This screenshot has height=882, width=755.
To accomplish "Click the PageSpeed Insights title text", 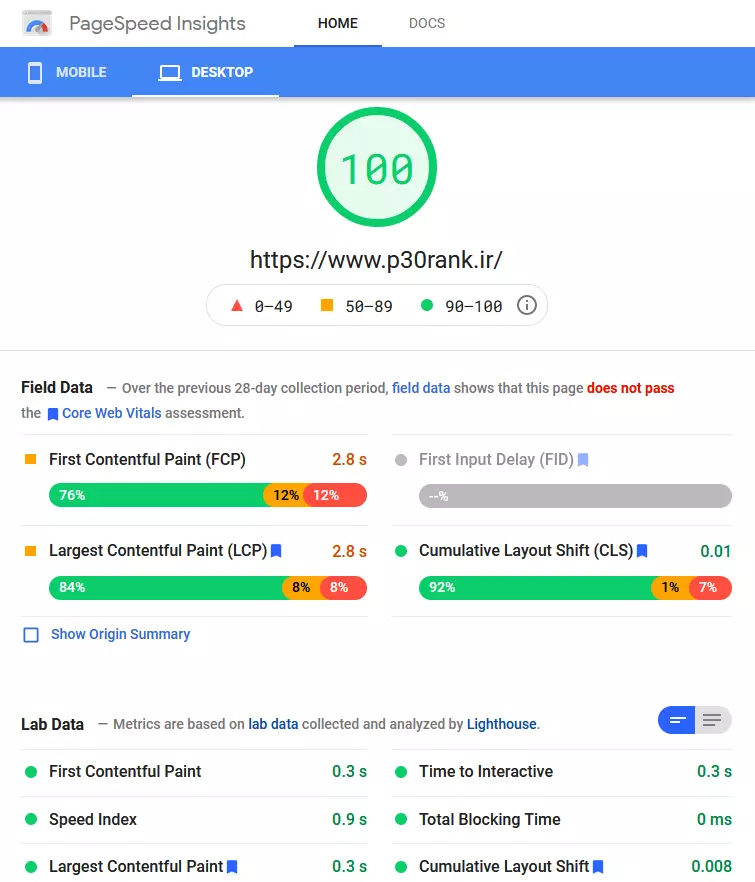I will coord(158,24).
